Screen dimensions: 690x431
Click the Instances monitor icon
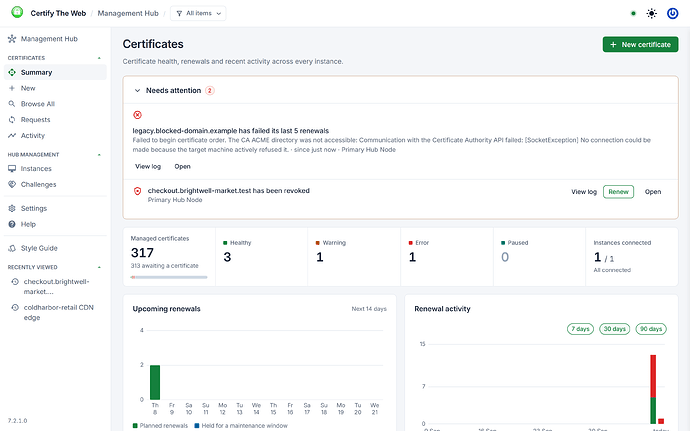12,169
